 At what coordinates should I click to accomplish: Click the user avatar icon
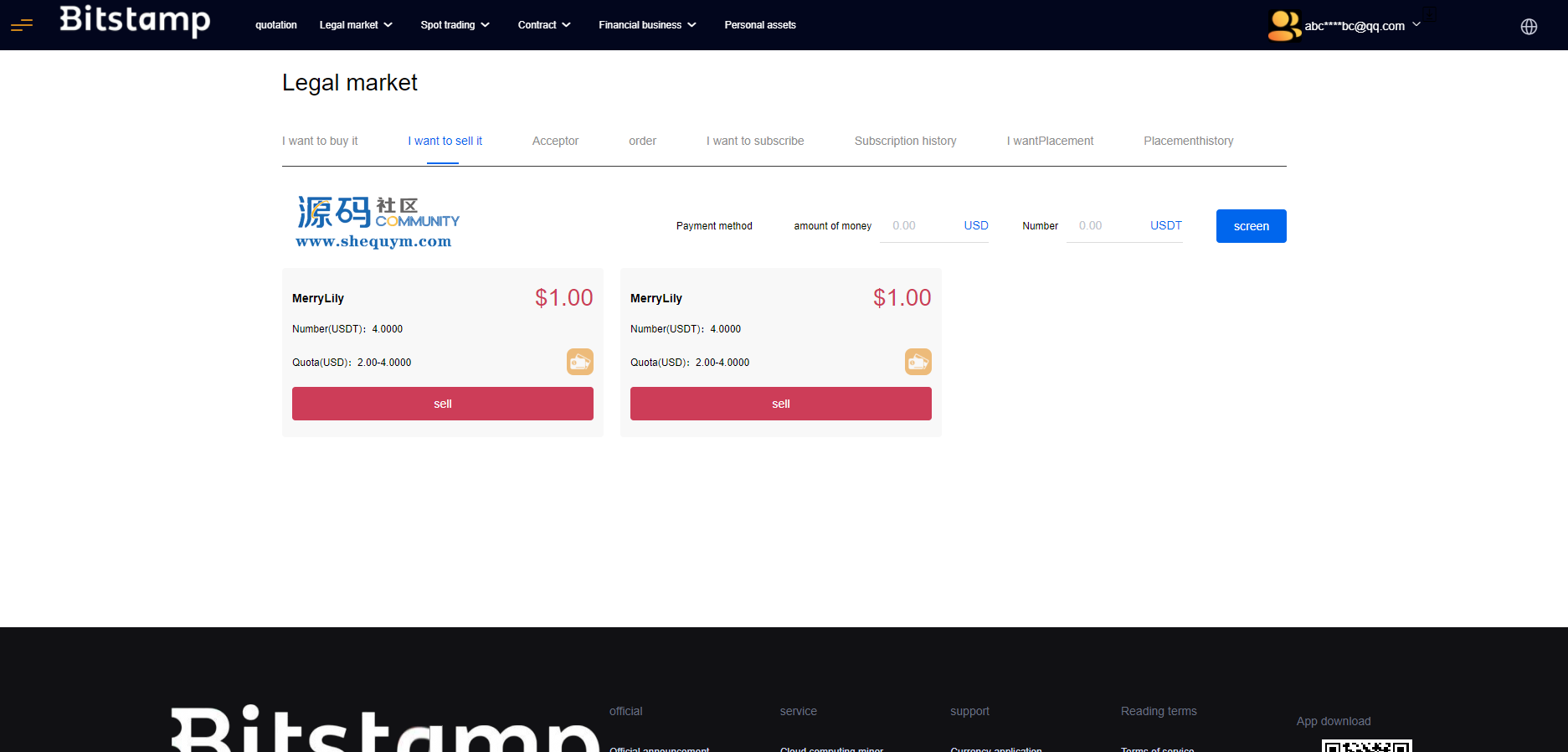point(1284,25)
